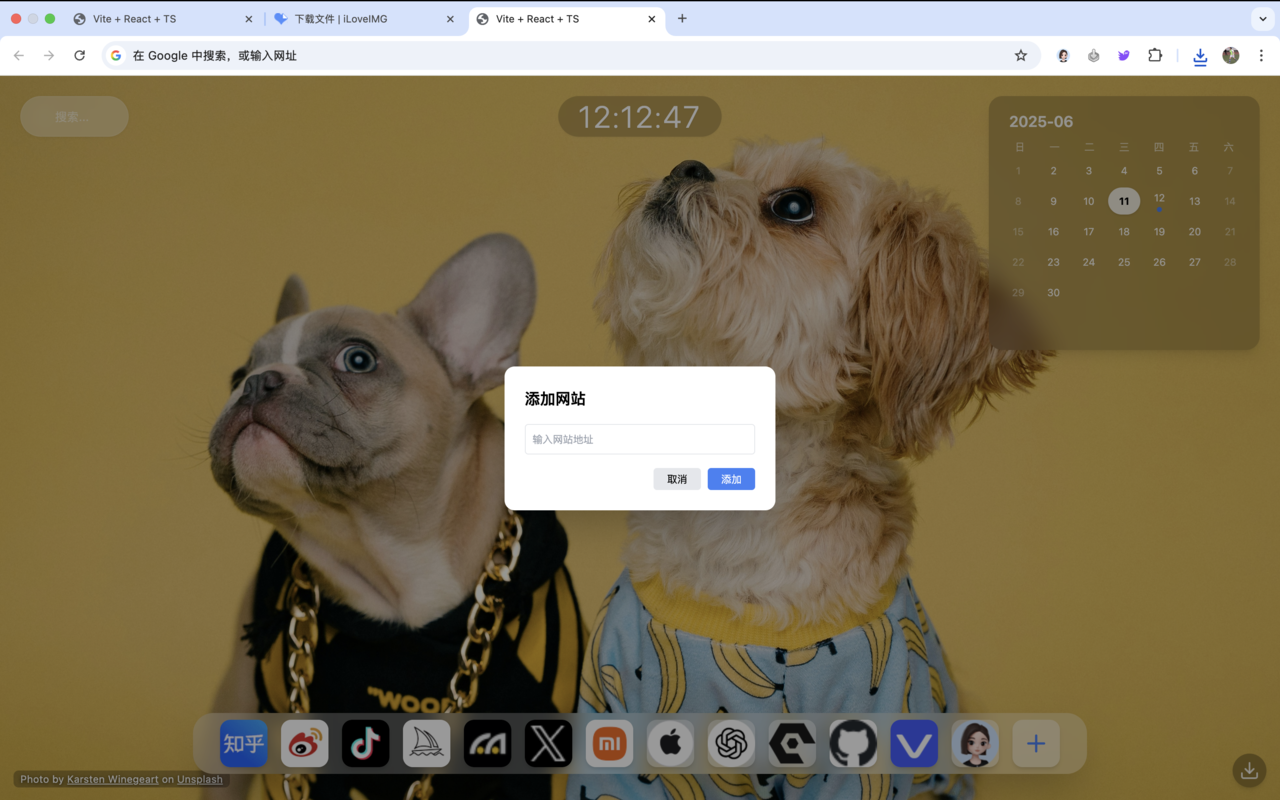Open the Apple shortcut in the dock

[x=671, y=743]
